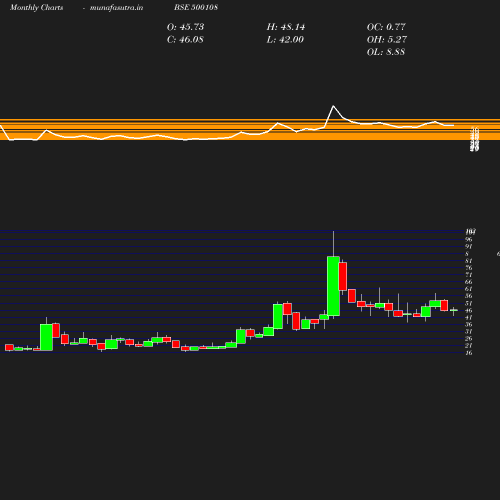Click the 76 price axis label
This screenshot has height=500, width=500.
[469, 268]
